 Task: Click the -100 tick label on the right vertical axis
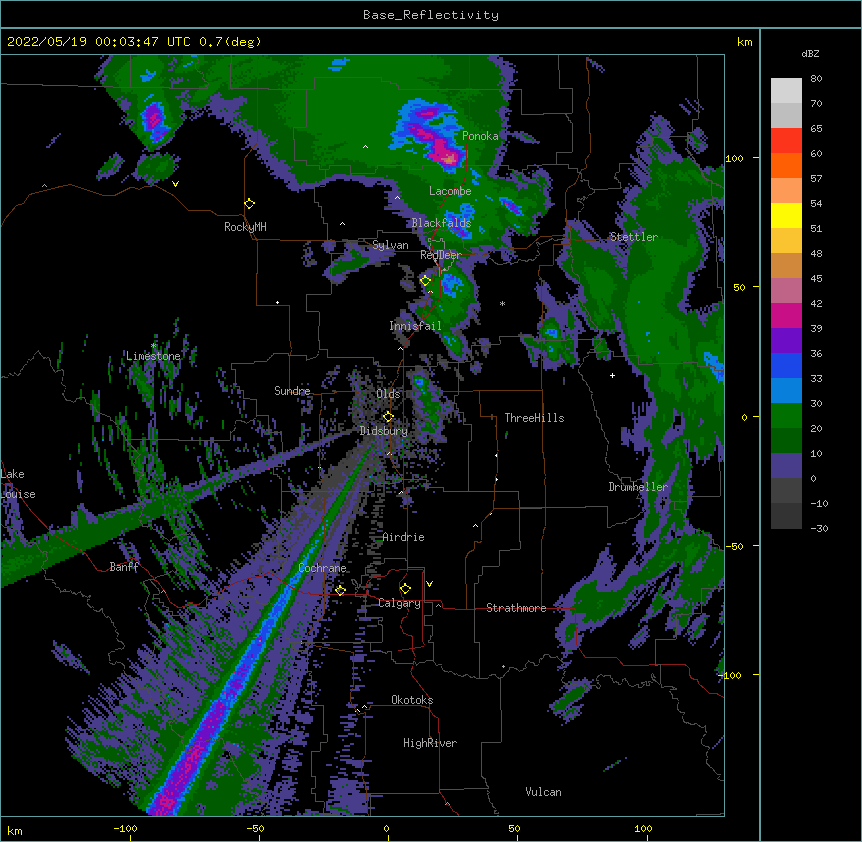point(731,675)
